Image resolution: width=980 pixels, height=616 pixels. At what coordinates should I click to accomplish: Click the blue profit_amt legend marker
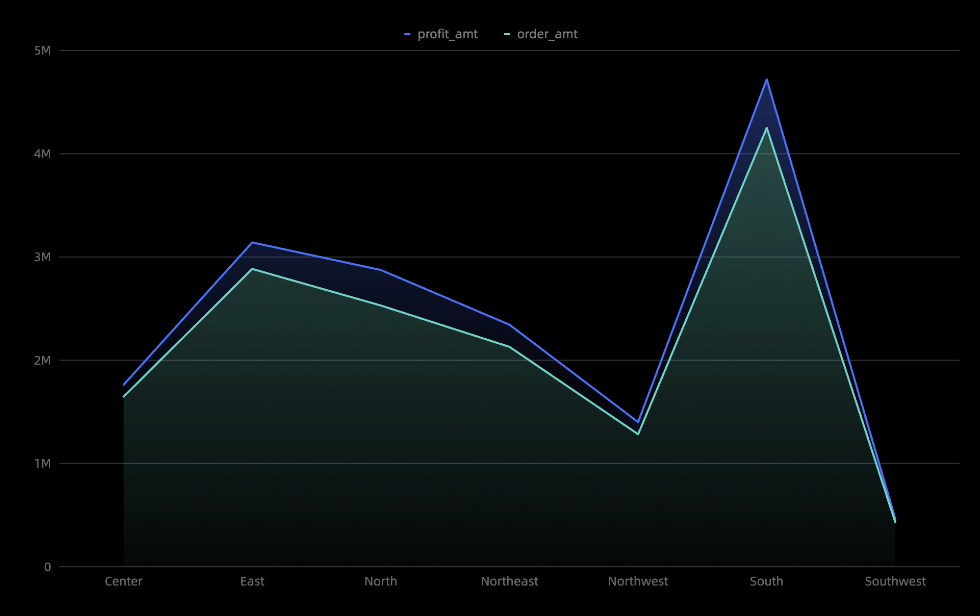[x=408, y=34]
